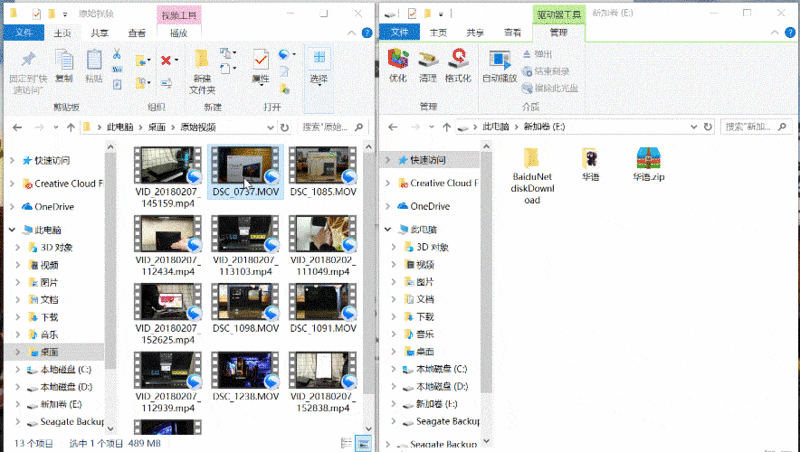Click 弹出 eject icon in right ribbon

pos(537,54)
